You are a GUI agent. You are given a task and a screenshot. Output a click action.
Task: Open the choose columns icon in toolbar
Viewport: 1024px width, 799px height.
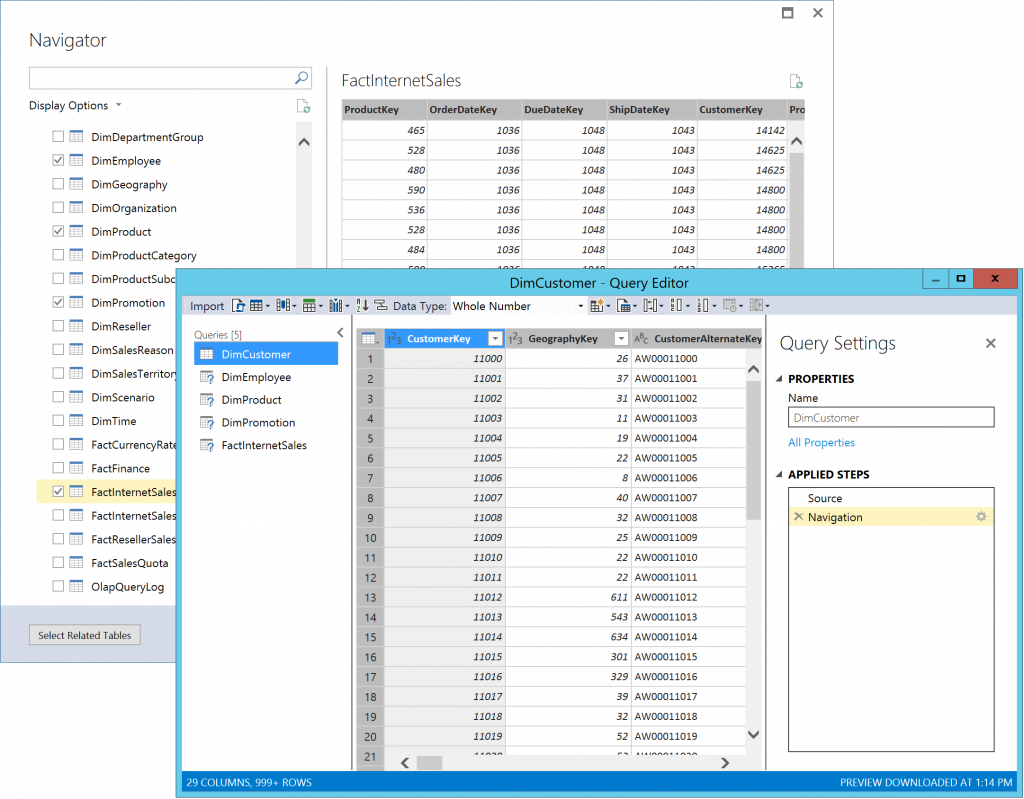tap(285, 306)
